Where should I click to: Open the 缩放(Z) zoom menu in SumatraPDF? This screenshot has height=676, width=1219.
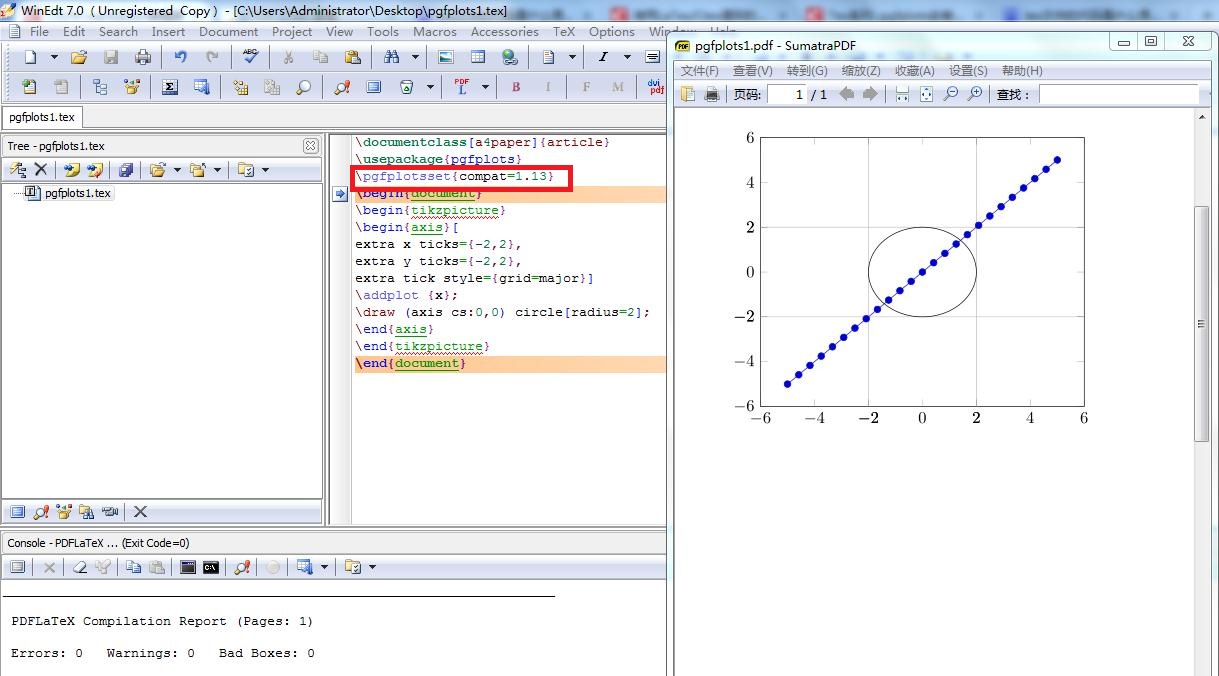(x=860, y=70)
